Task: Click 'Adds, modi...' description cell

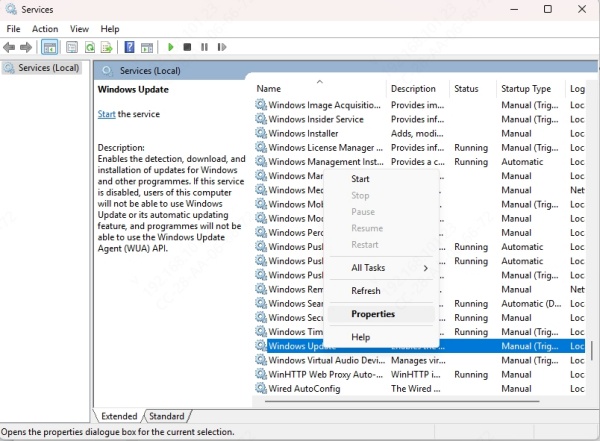Action: 417,133
